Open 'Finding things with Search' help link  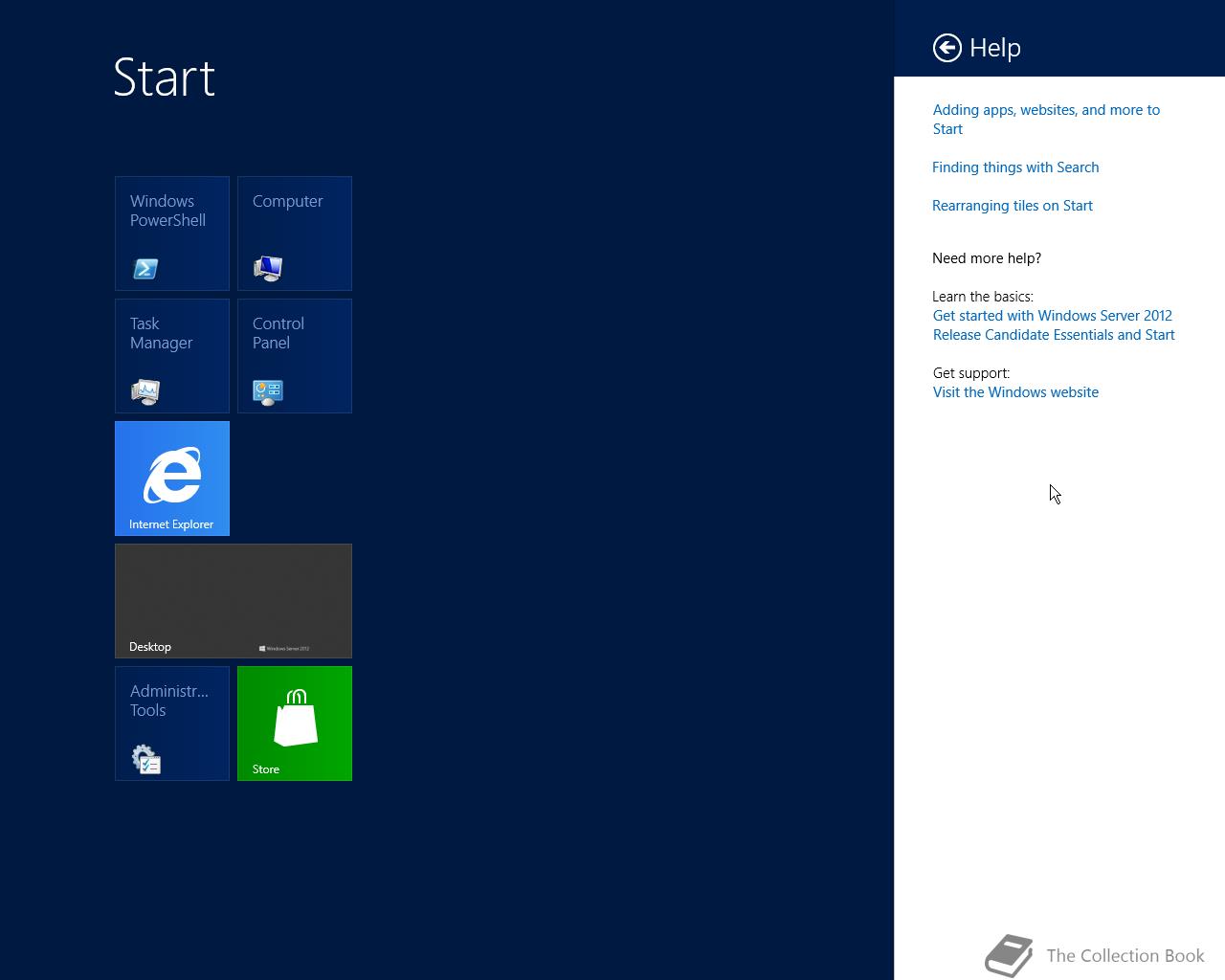(1015, 167)
